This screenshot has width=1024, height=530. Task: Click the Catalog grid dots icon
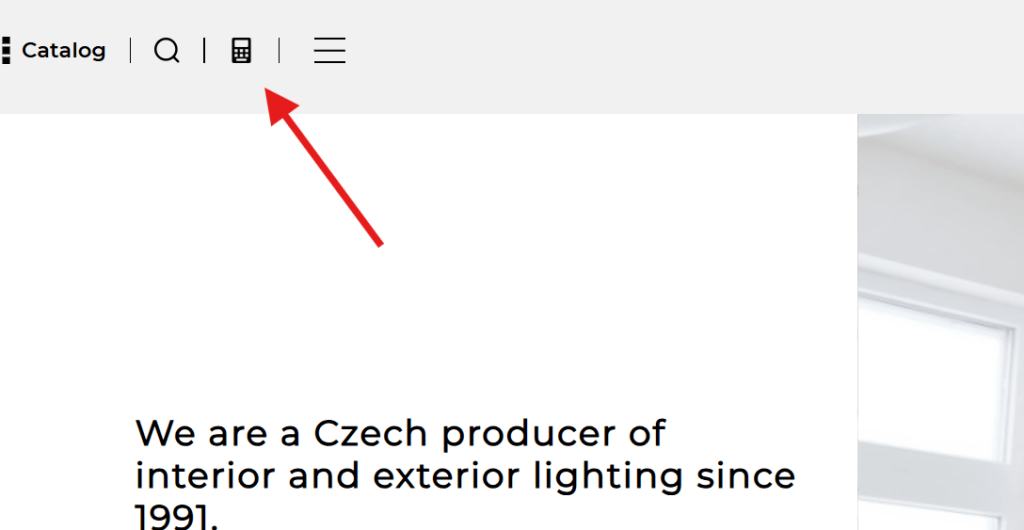[6, 50]
